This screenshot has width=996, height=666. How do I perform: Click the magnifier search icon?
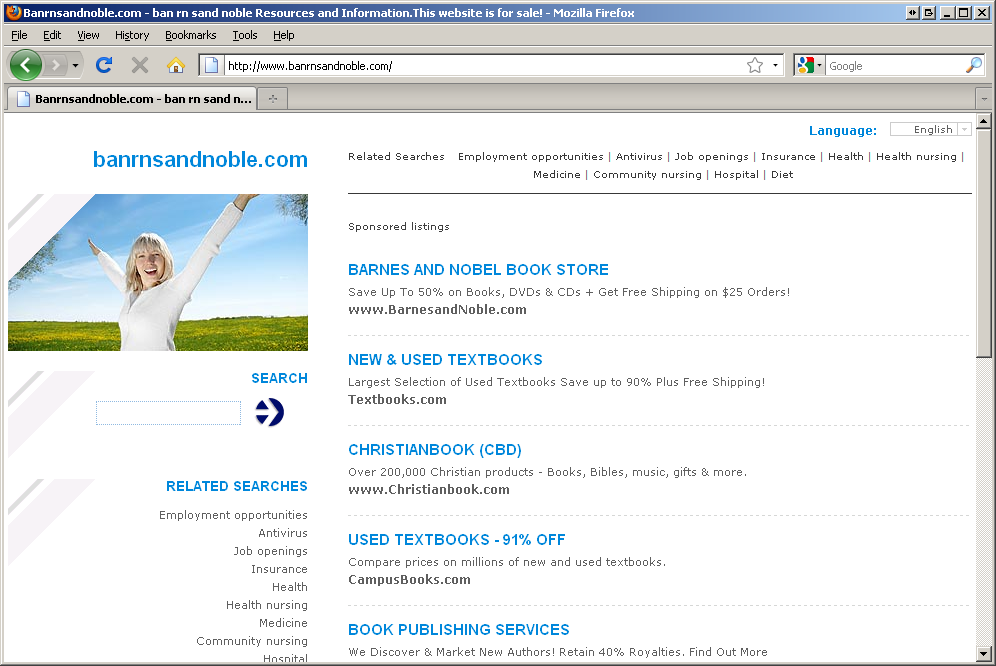pos(974,65)
